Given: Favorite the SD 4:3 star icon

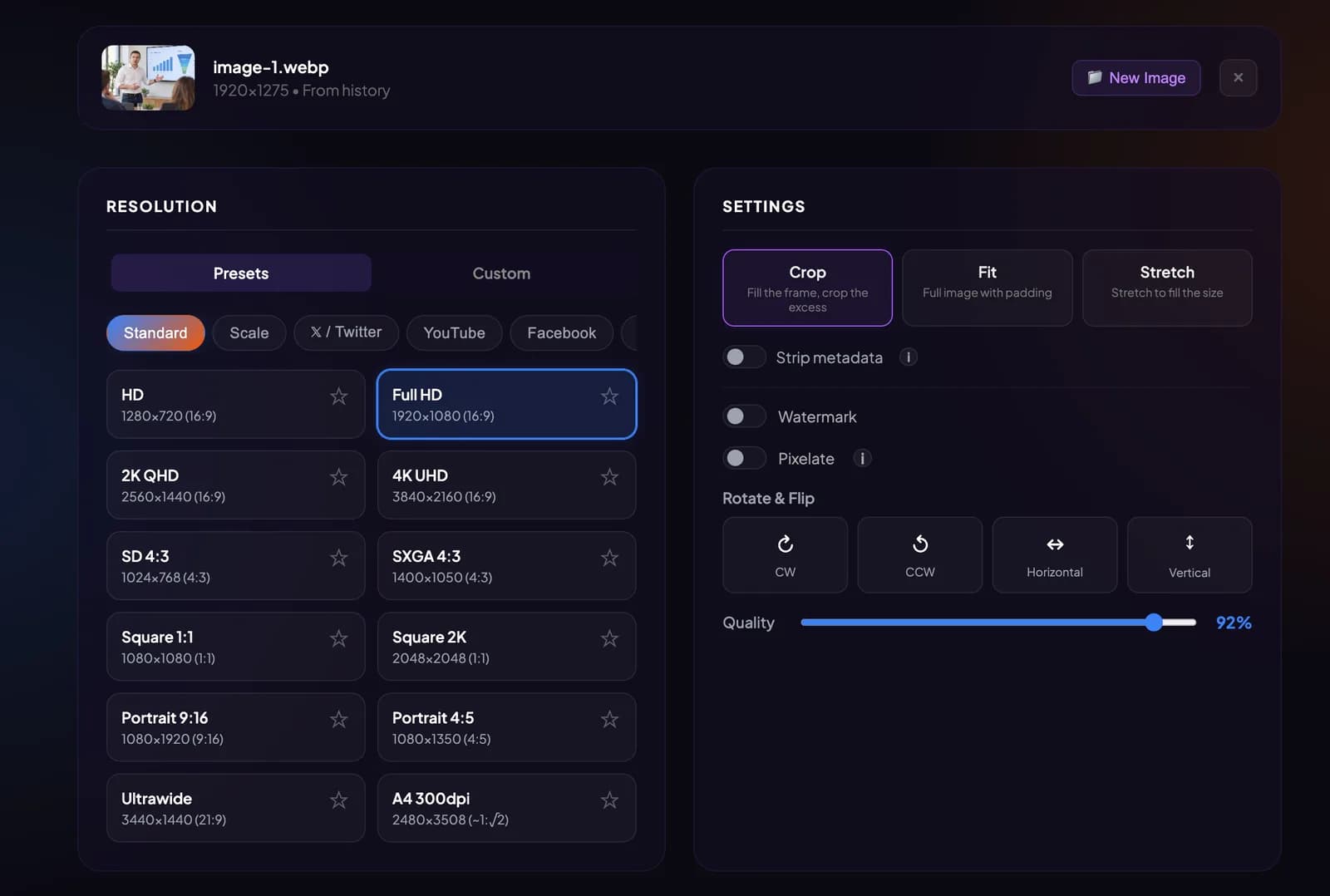Looking at the screenshot, I should tap(338, 558).
